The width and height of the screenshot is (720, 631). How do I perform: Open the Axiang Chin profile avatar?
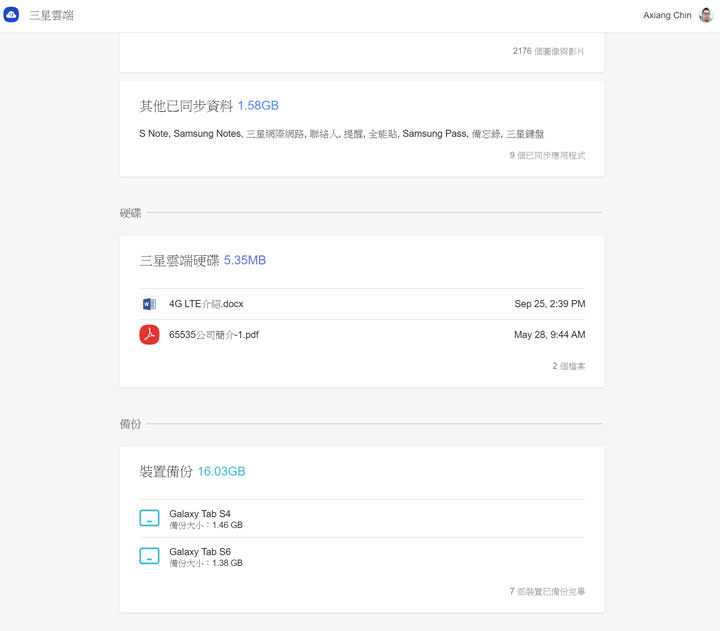click(706, 15)
